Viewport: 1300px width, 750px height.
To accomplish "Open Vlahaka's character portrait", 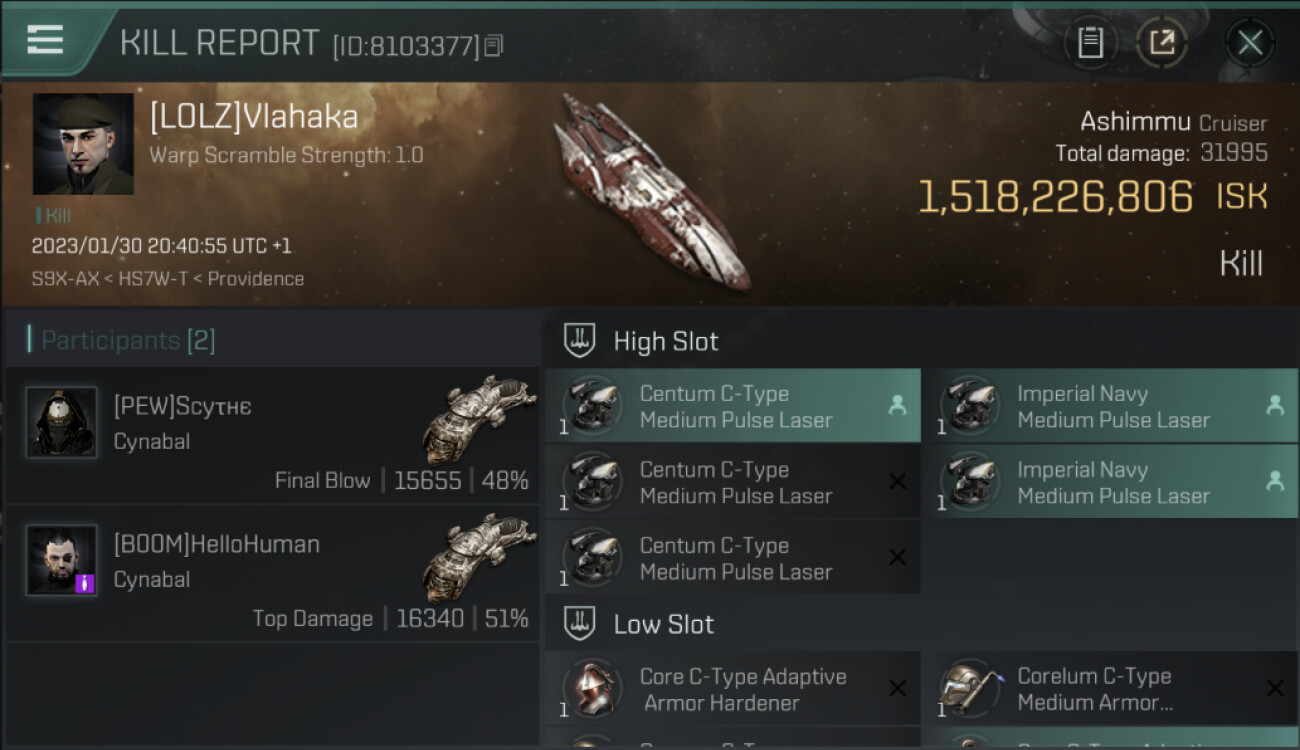I will 83,144.
